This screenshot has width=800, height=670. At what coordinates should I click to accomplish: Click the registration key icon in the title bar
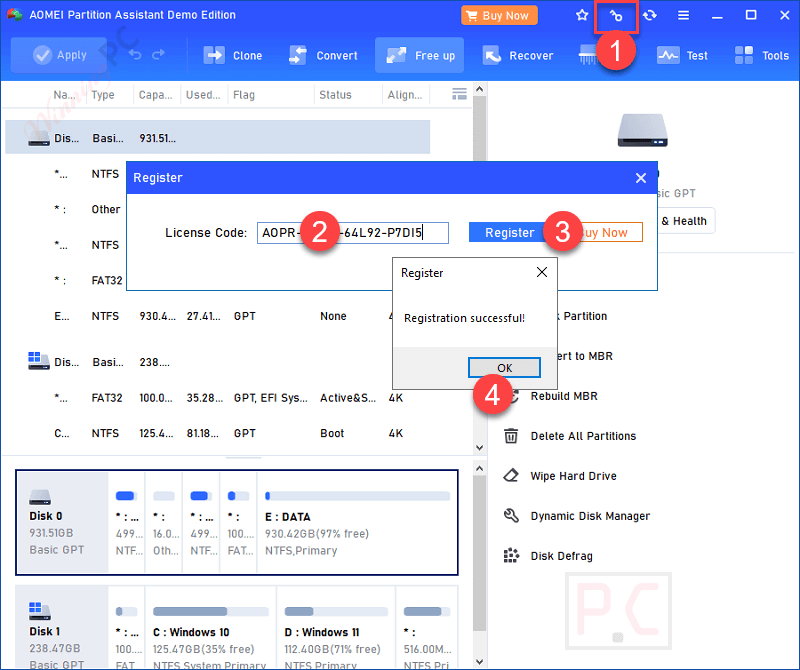(x=617, y=15)
